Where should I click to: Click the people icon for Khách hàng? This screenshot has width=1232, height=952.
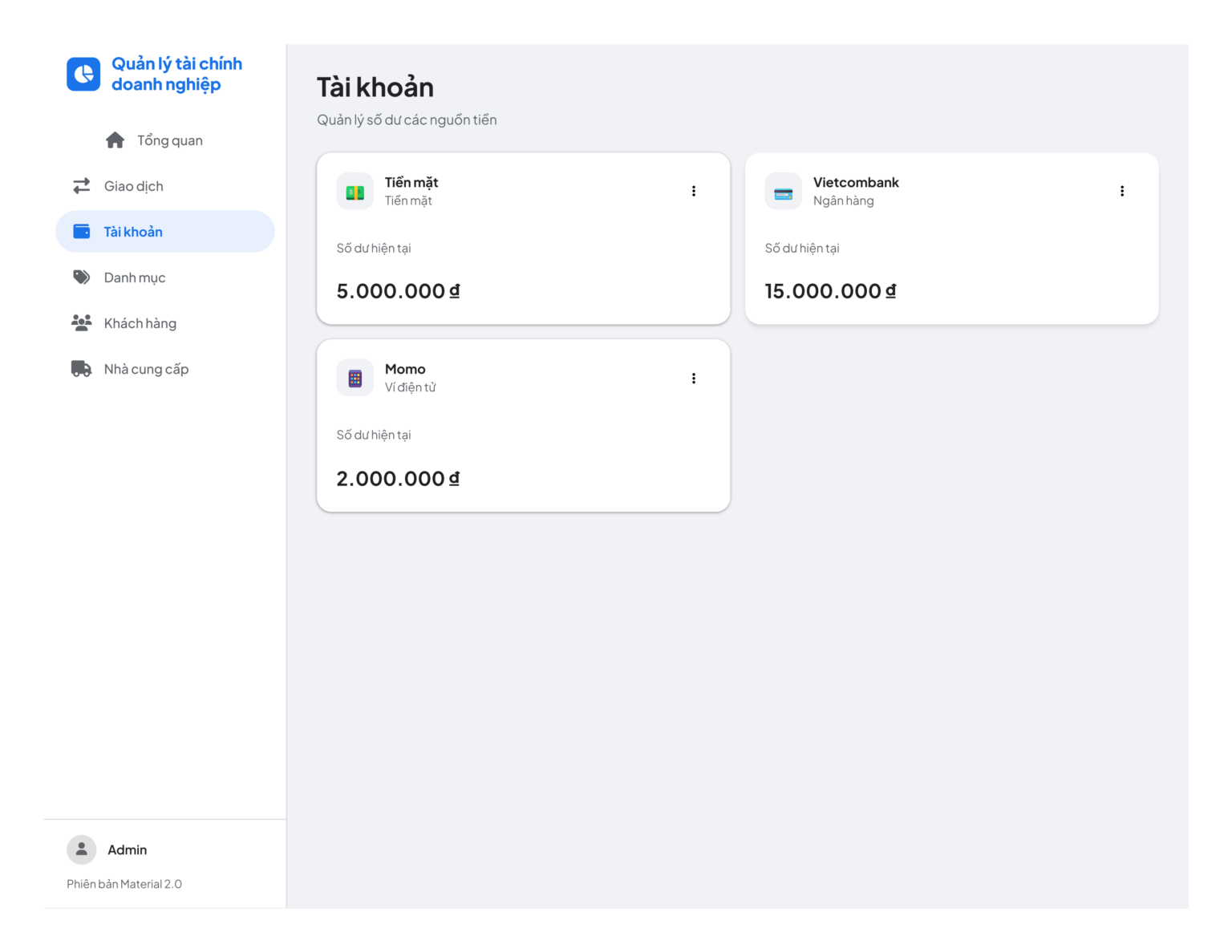(82, 322)
